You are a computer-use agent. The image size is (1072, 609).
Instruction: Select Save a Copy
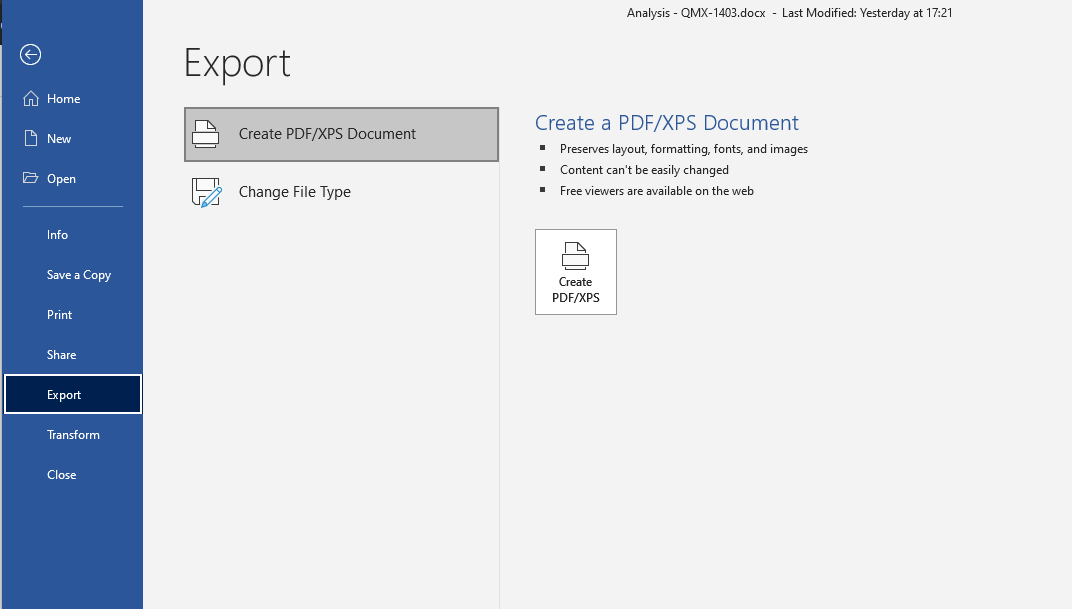pyautogui.click(x=72, y=275)
